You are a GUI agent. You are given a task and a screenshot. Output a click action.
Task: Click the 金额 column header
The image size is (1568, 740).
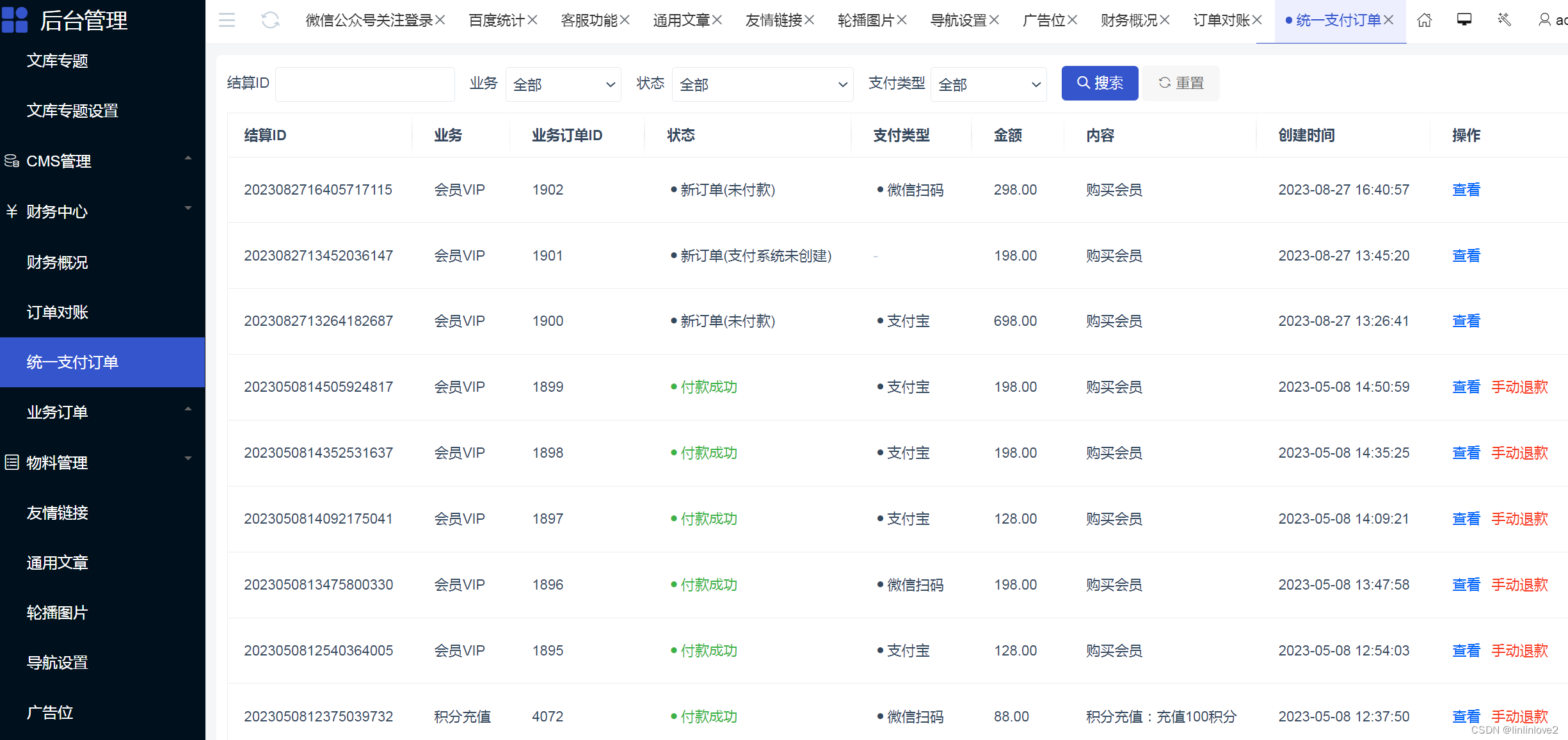pos(1007,135)
